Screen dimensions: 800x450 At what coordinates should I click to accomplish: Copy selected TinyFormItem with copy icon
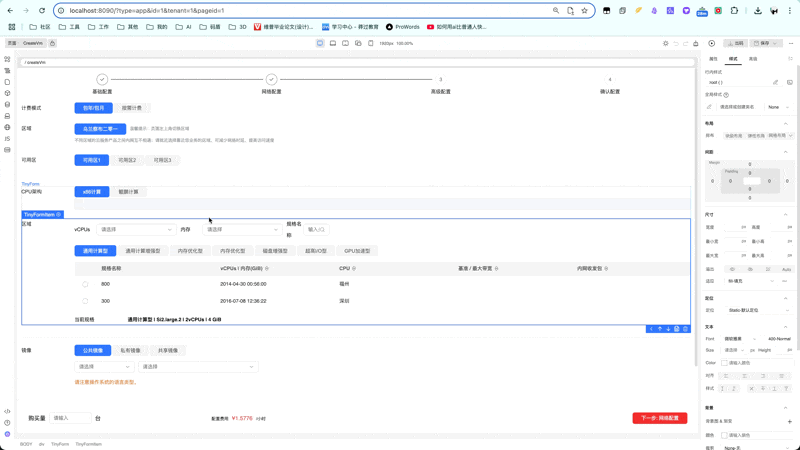click(677, 329)
